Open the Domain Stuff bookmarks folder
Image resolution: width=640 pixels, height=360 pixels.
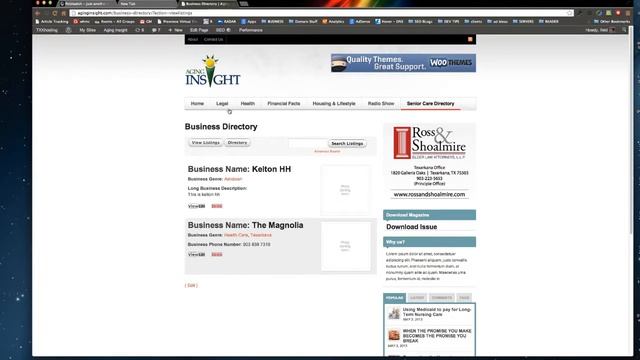tap(303, 21)
